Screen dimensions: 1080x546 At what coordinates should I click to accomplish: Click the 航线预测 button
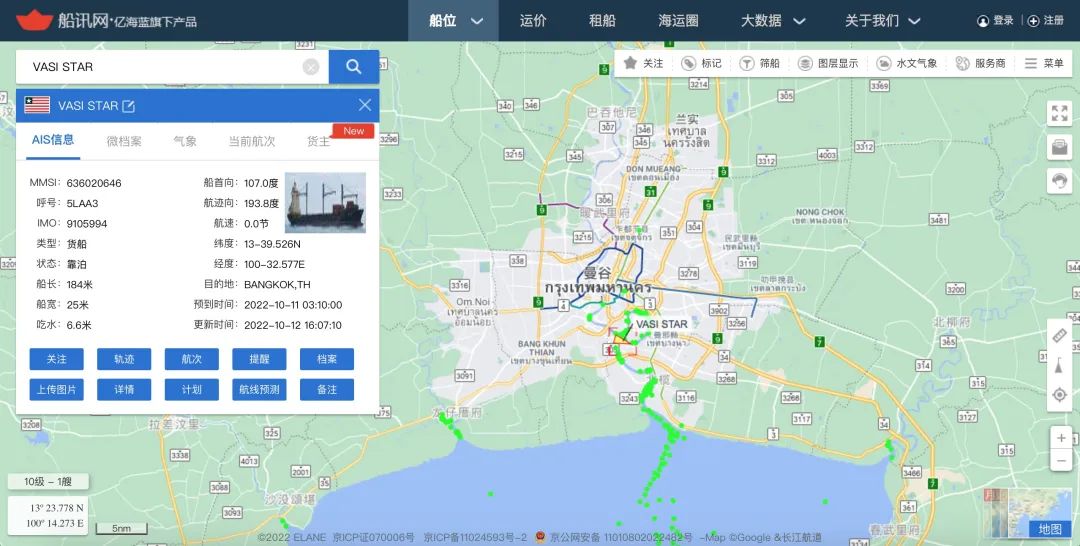(259, 390)
